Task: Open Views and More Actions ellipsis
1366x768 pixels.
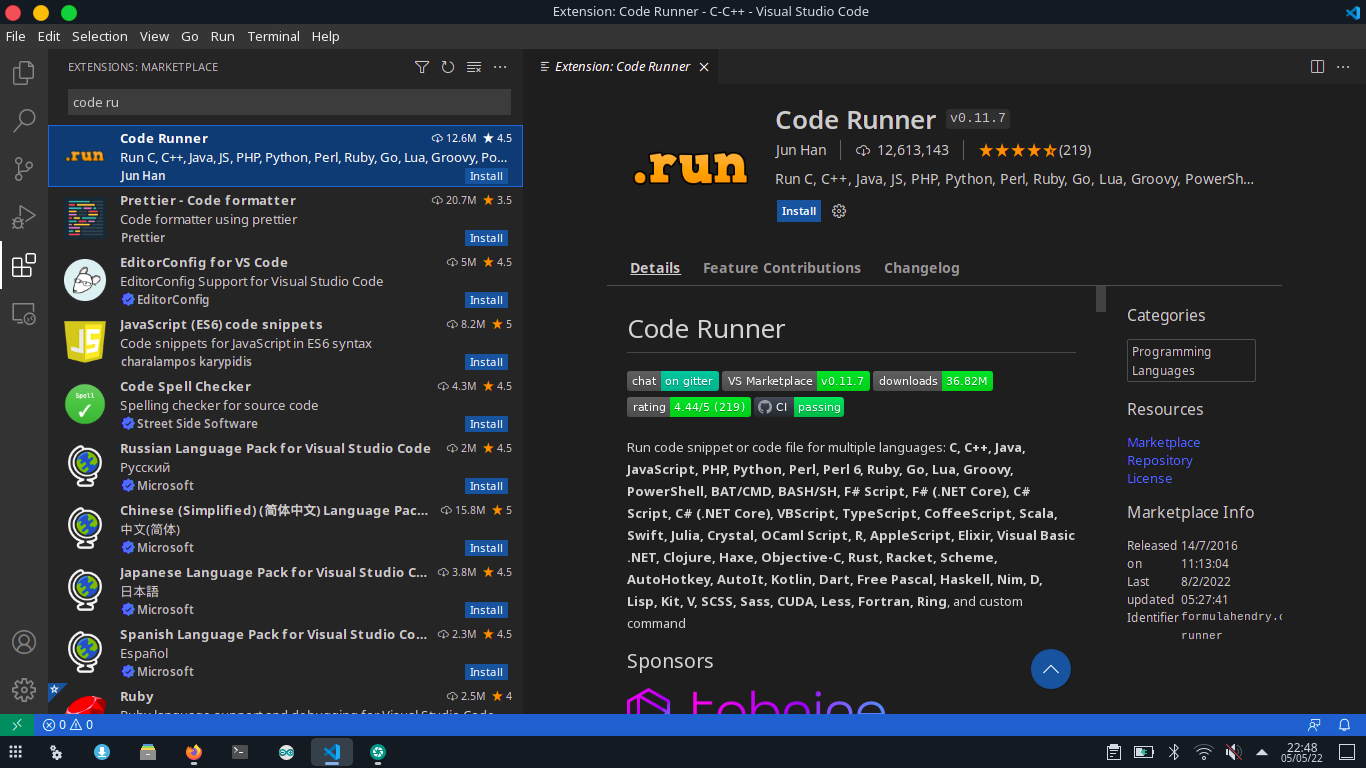Action: coord(500,67)
